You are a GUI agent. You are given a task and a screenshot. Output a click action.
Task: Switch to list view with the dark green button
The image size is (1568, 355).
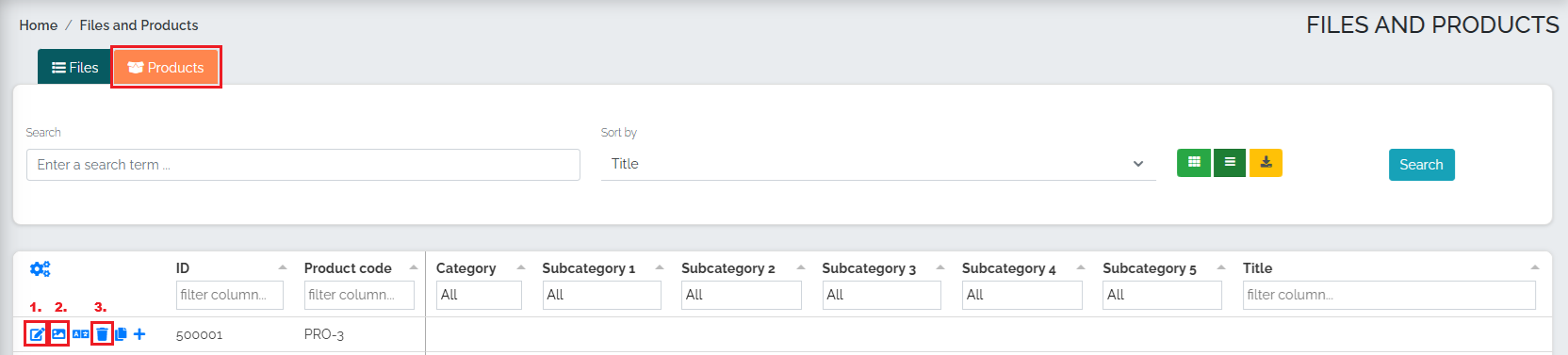(1230, 163)
